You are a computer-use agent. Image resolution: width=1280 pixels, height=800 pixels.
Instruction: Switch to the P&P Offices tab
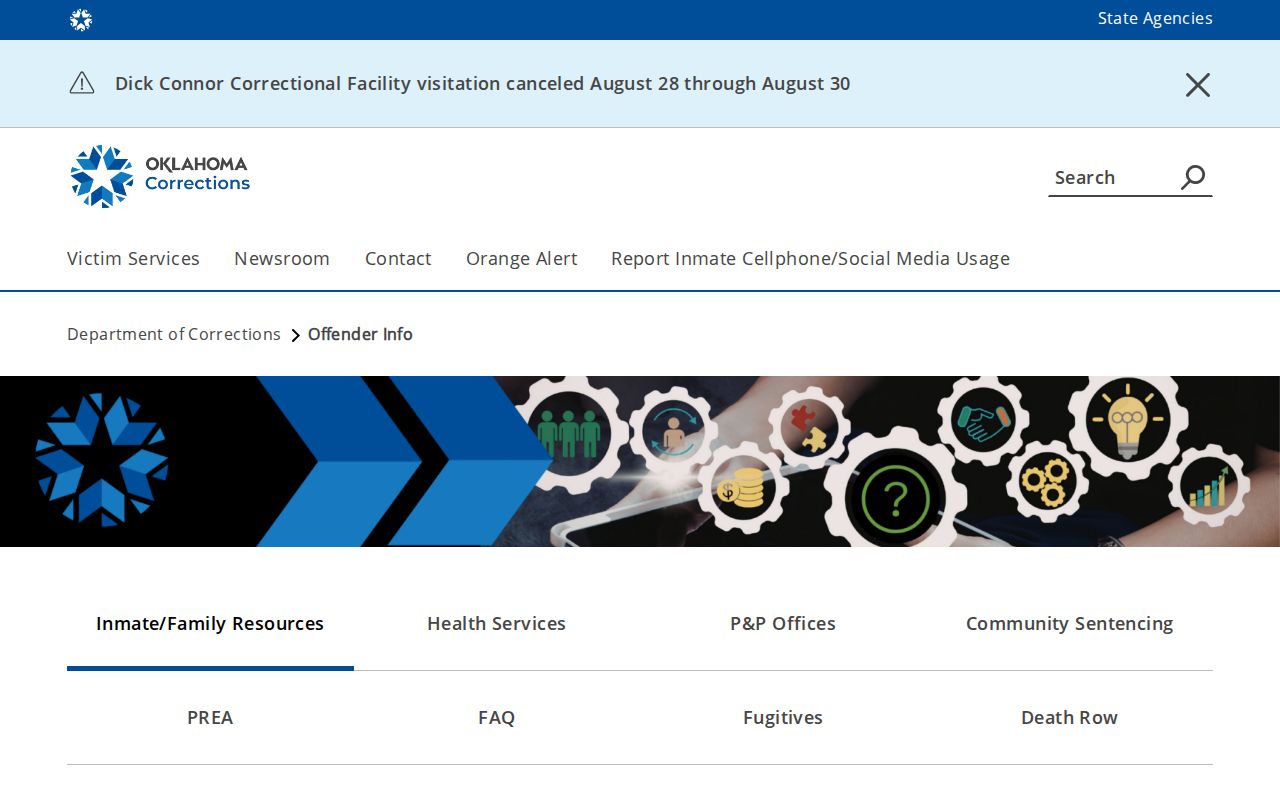(x=783, y=623)
